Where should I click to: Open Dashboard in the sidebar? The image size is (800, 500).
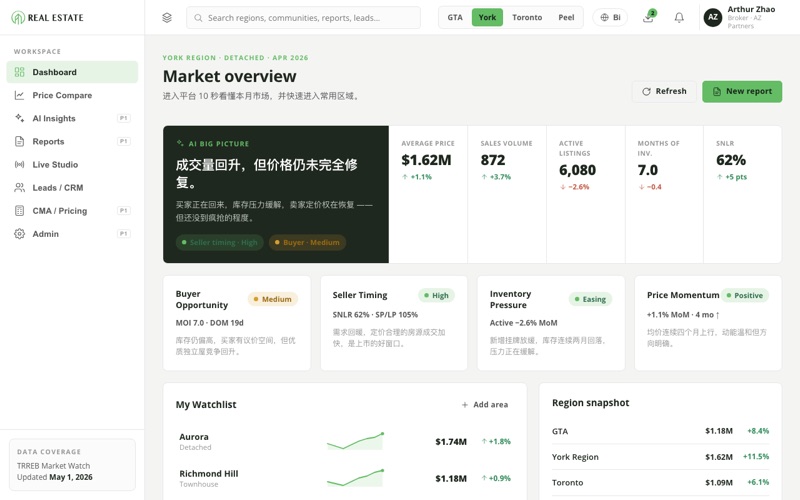pos(72,72)
